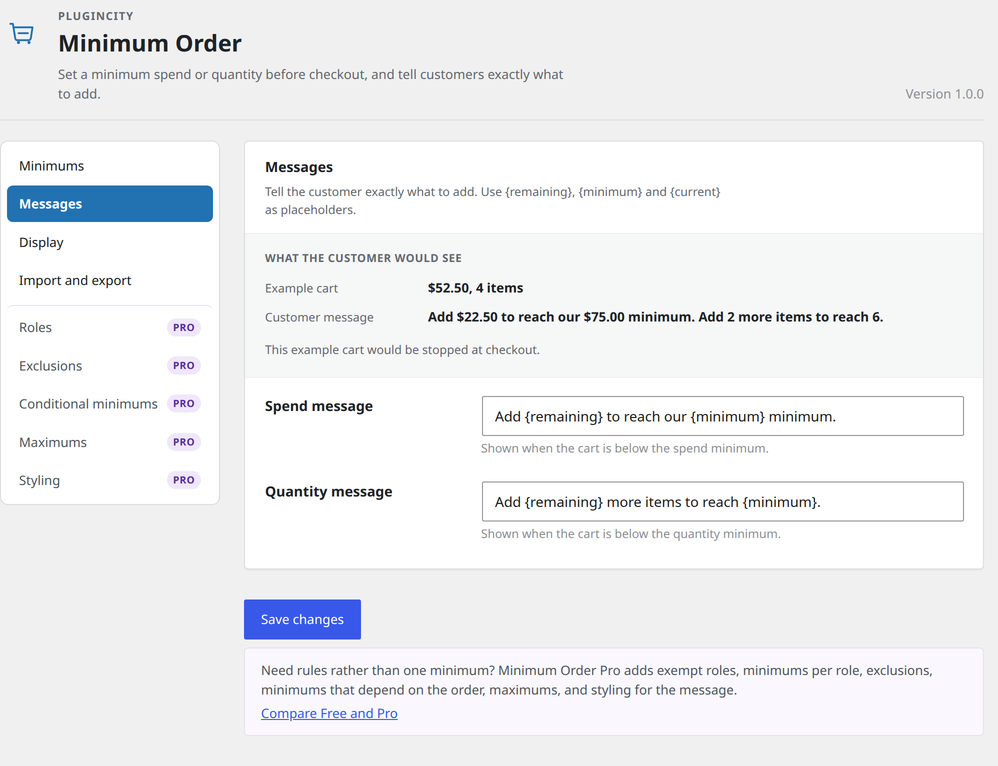Click the placeholders description under Messages
The height and width of the screenshot is (766, 998).
[x=493, y=201]
